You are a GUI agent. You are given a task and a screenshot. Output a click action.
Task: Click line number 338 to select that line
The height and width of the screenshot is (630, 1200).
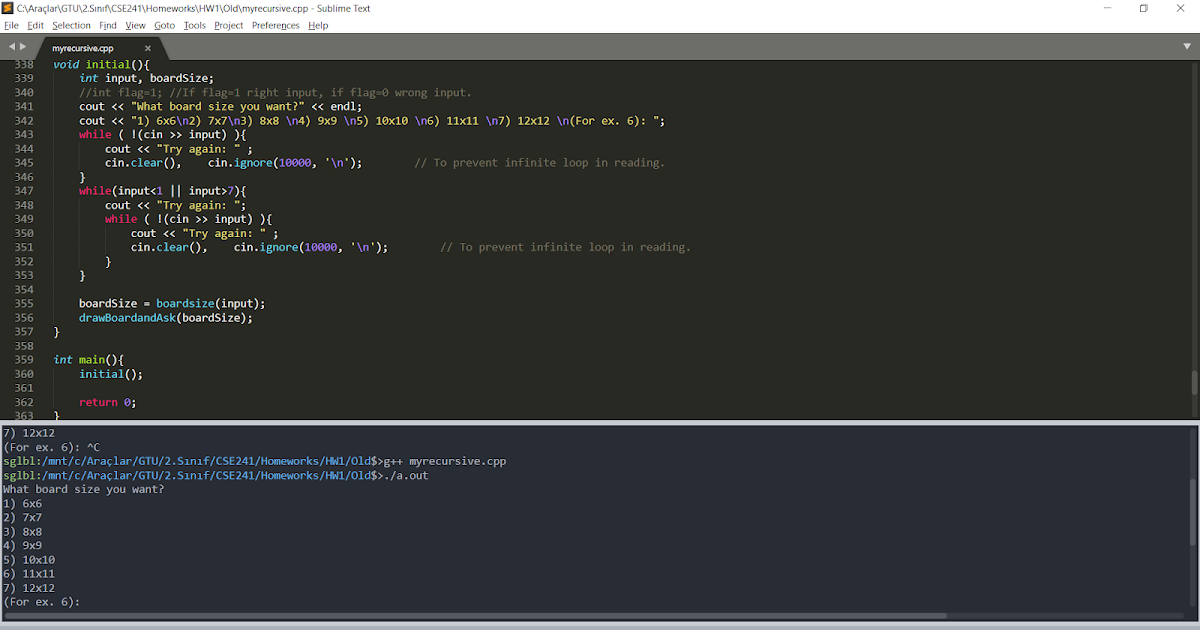tap(25, 63)
